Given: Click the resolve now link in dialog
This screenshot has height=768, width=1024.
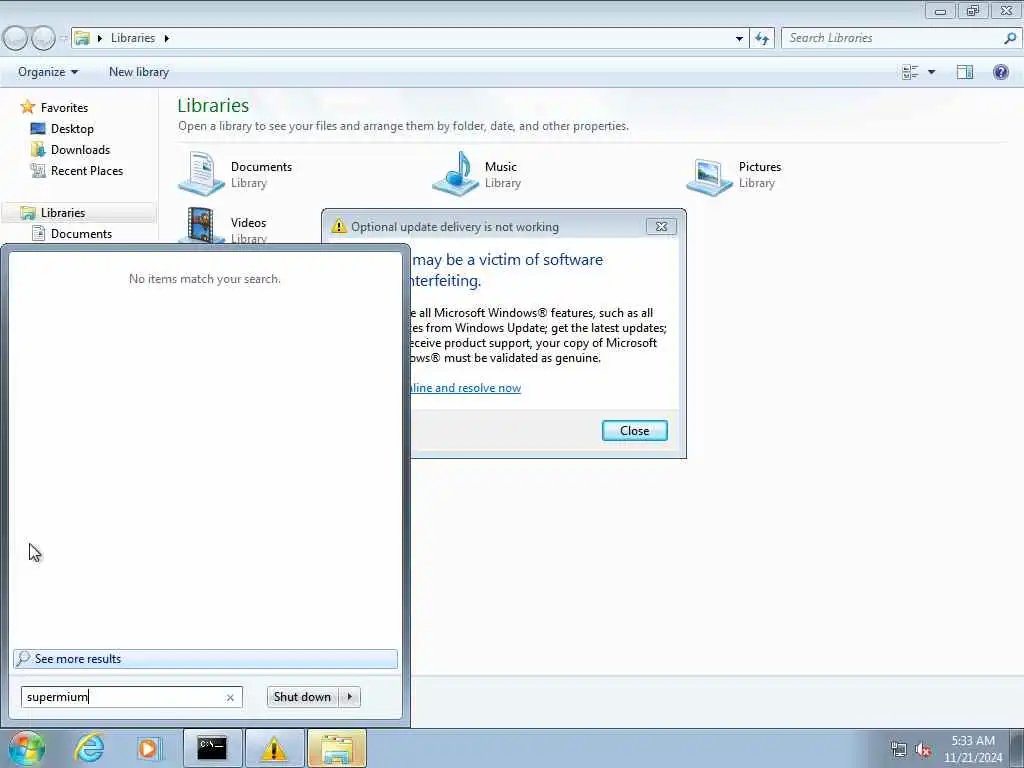Looking at the screenshot, I should point(466,388).
